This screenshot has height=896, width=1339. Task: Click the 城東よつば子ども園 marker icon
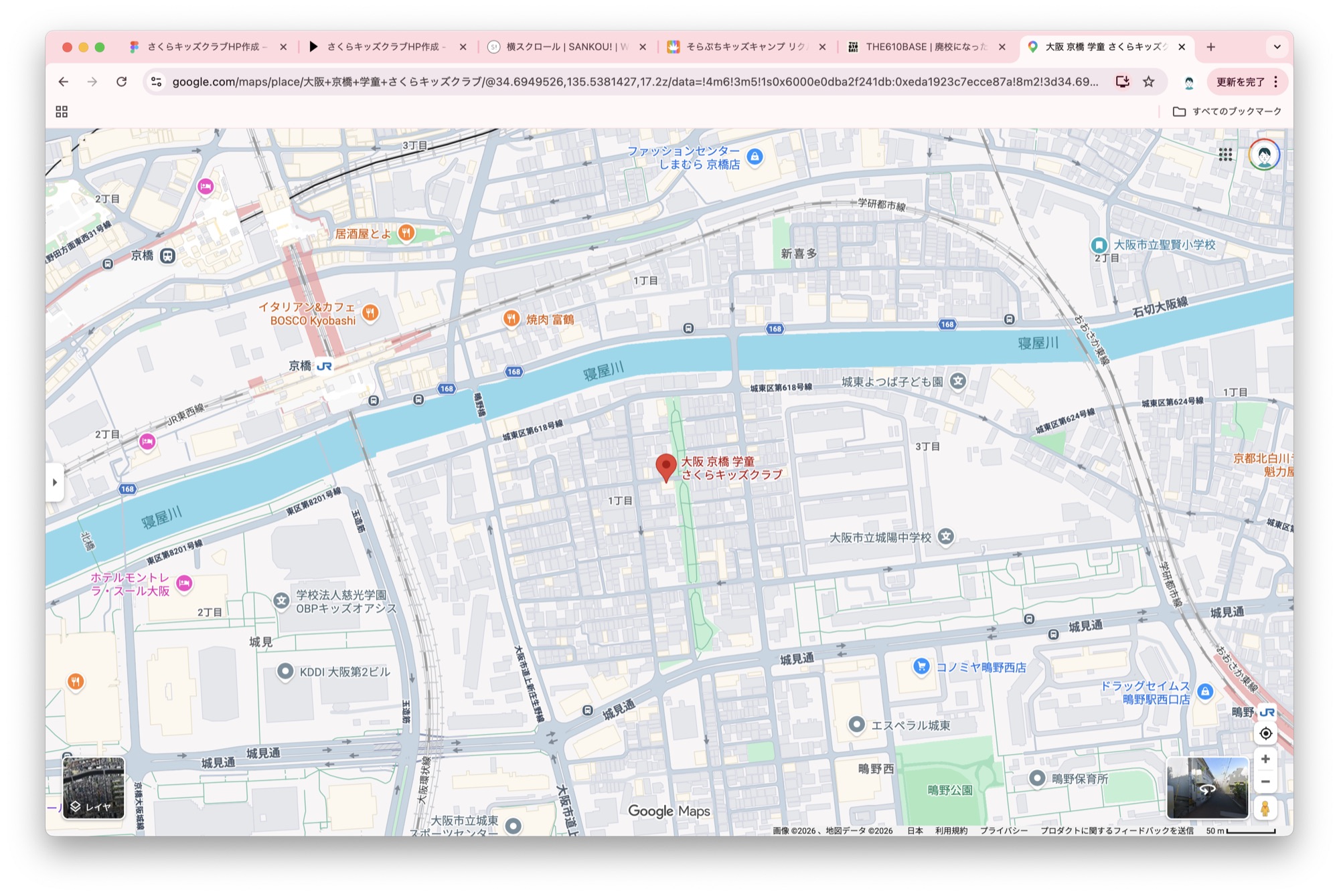[958, 381]
